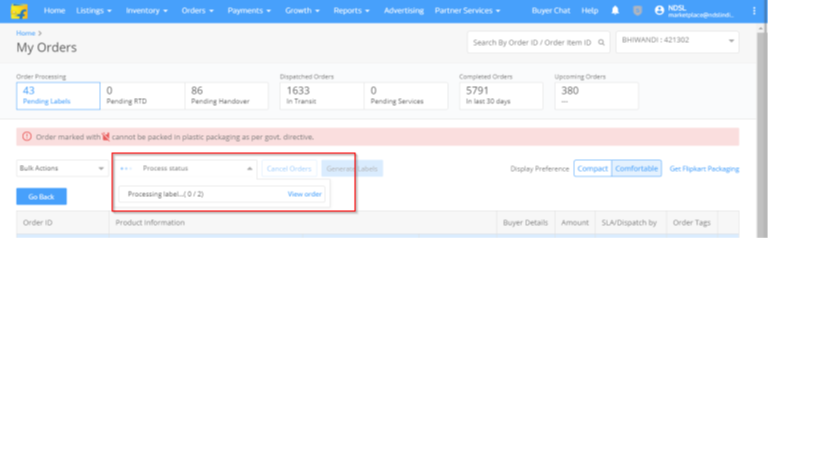Open Buyer Chat
The image size is (819, 460).
pyautogui.click(x=551, y=10)
